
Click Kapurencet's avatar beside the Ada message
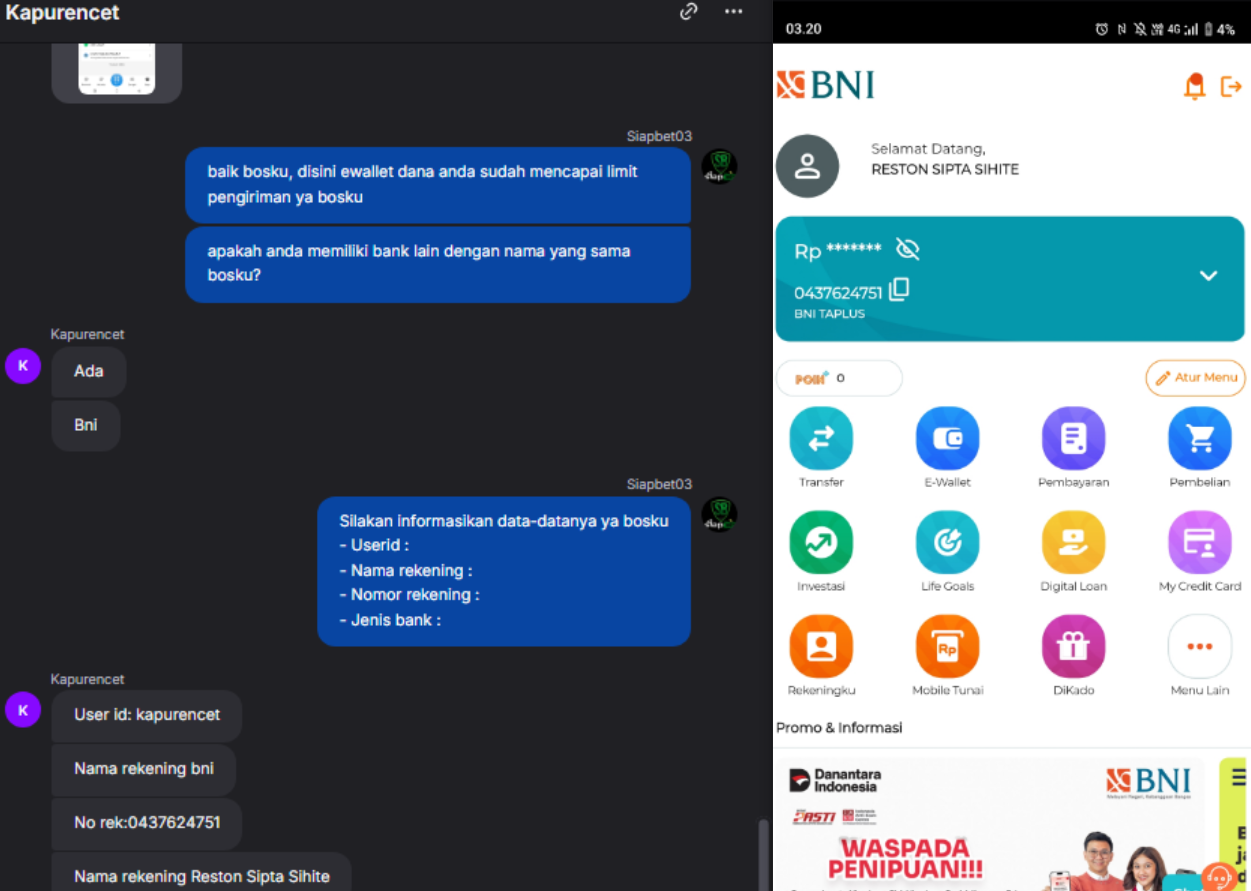click(x=23, y=366)
